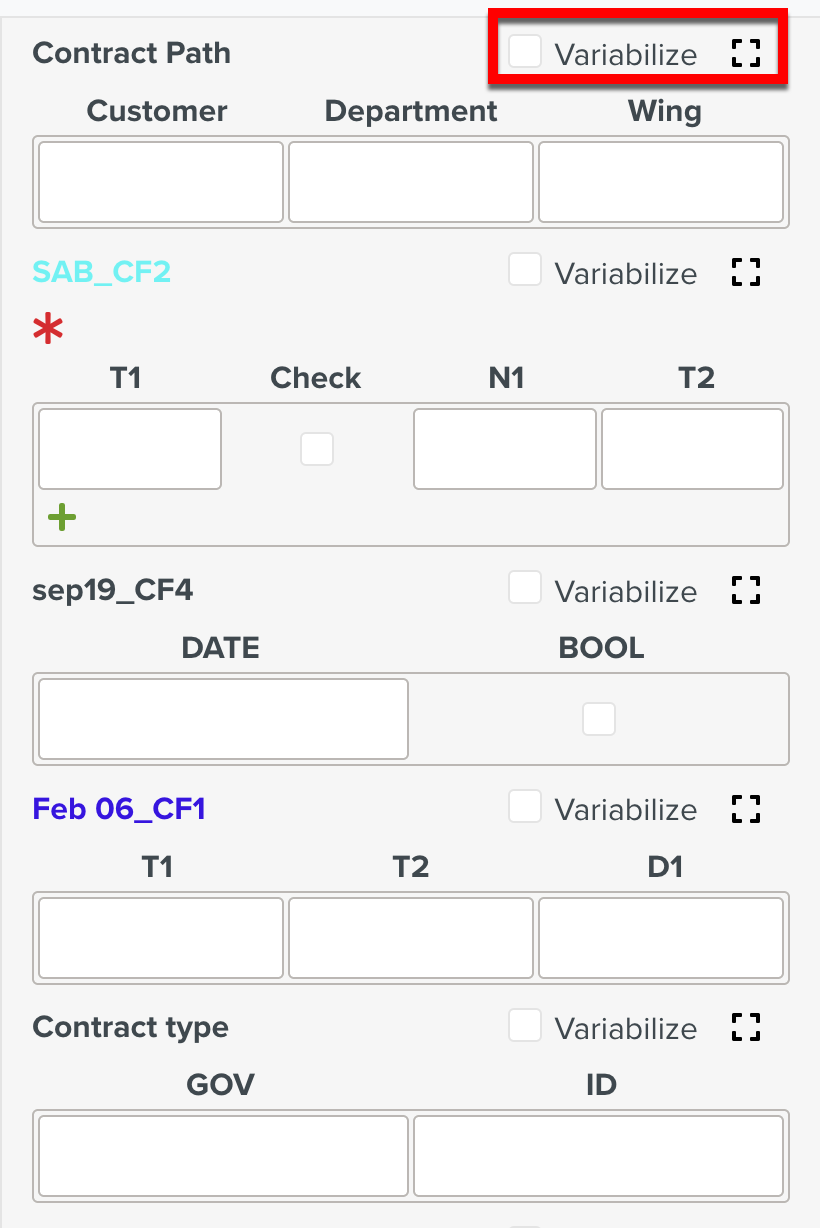Click the DATE input under sep19_CF4
The height and width of the screenshot is (1228, 820).
(x=222, y=718)
